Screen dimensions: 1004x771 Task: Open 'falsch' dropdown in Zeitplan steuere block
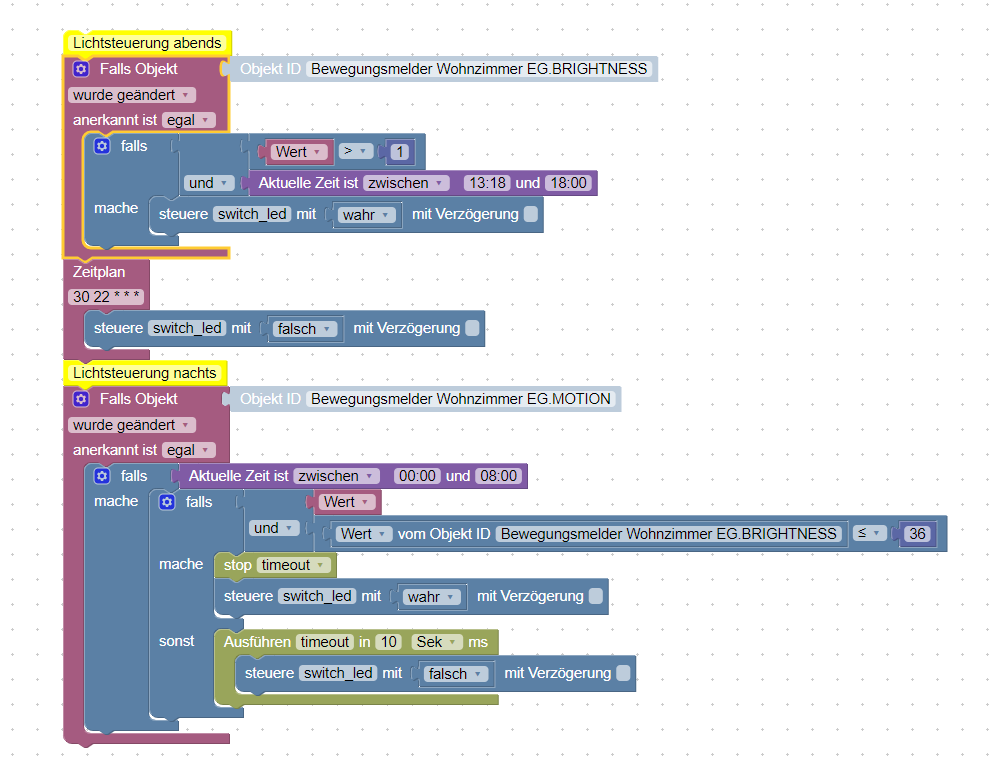tap(305, 329)
